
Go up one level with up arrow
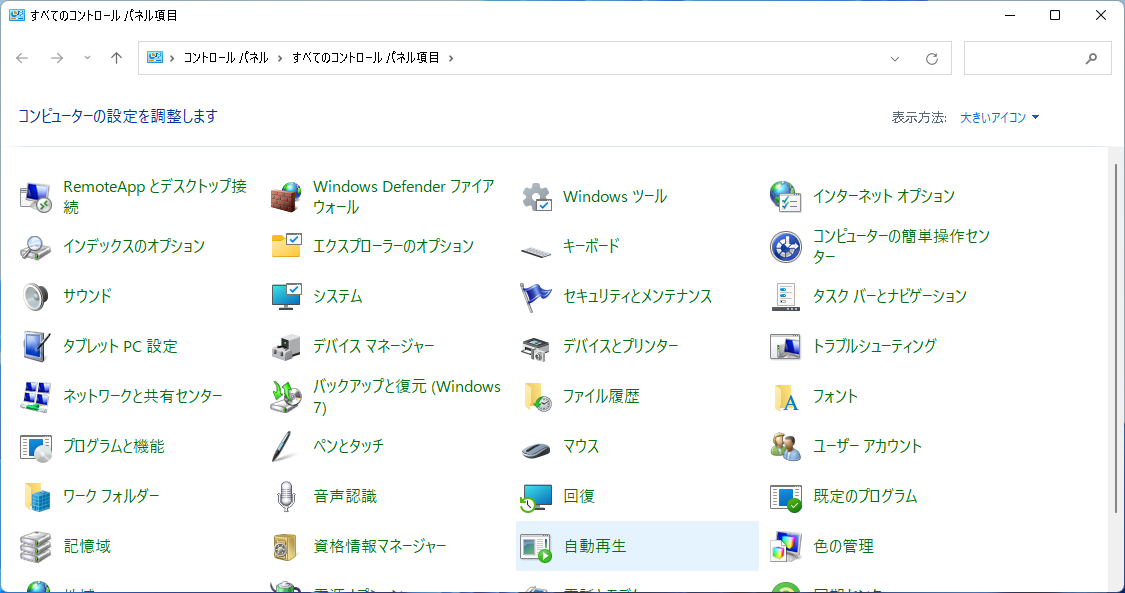pos(117,58)
